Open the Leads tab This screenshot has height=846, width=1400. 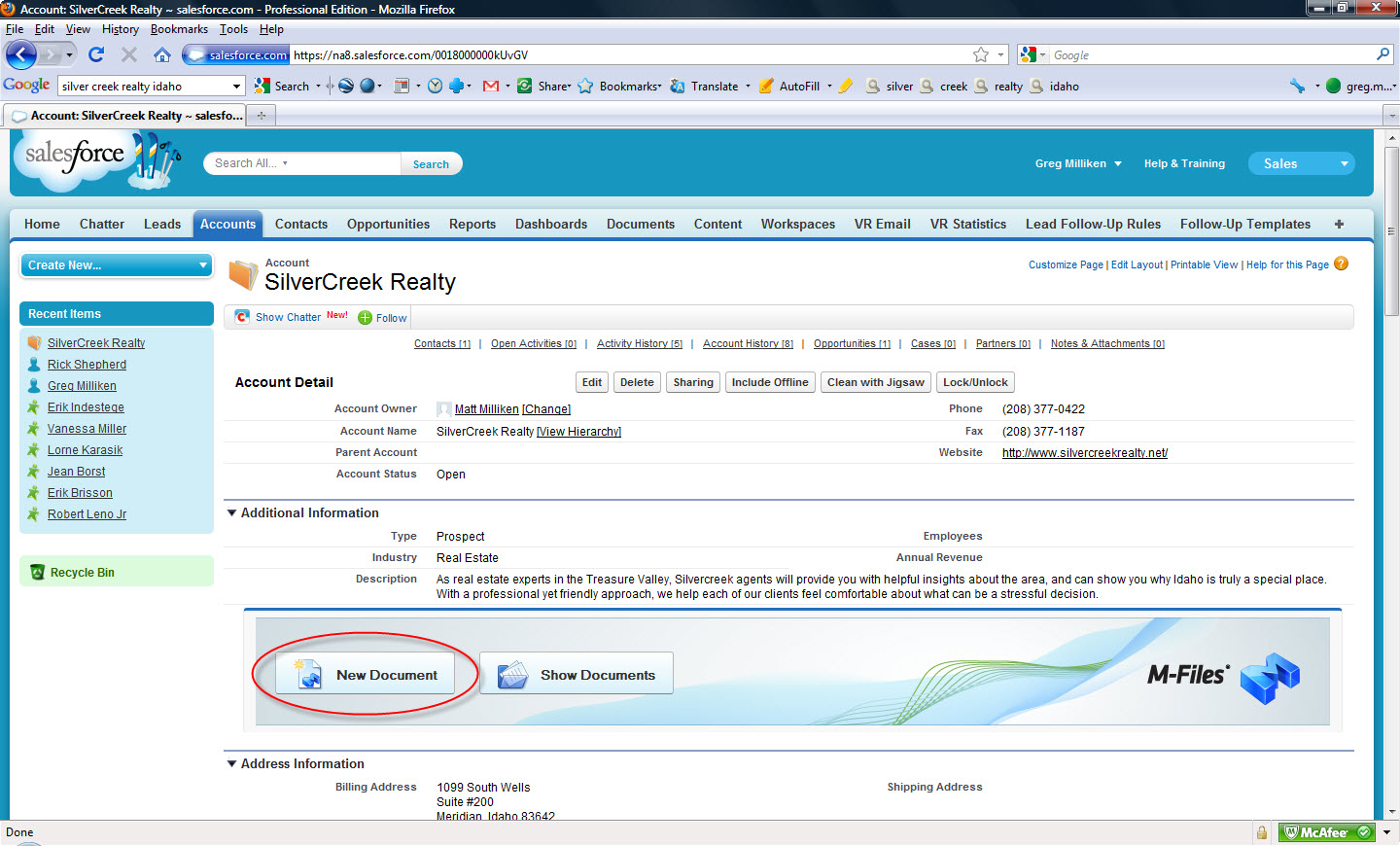162,224
